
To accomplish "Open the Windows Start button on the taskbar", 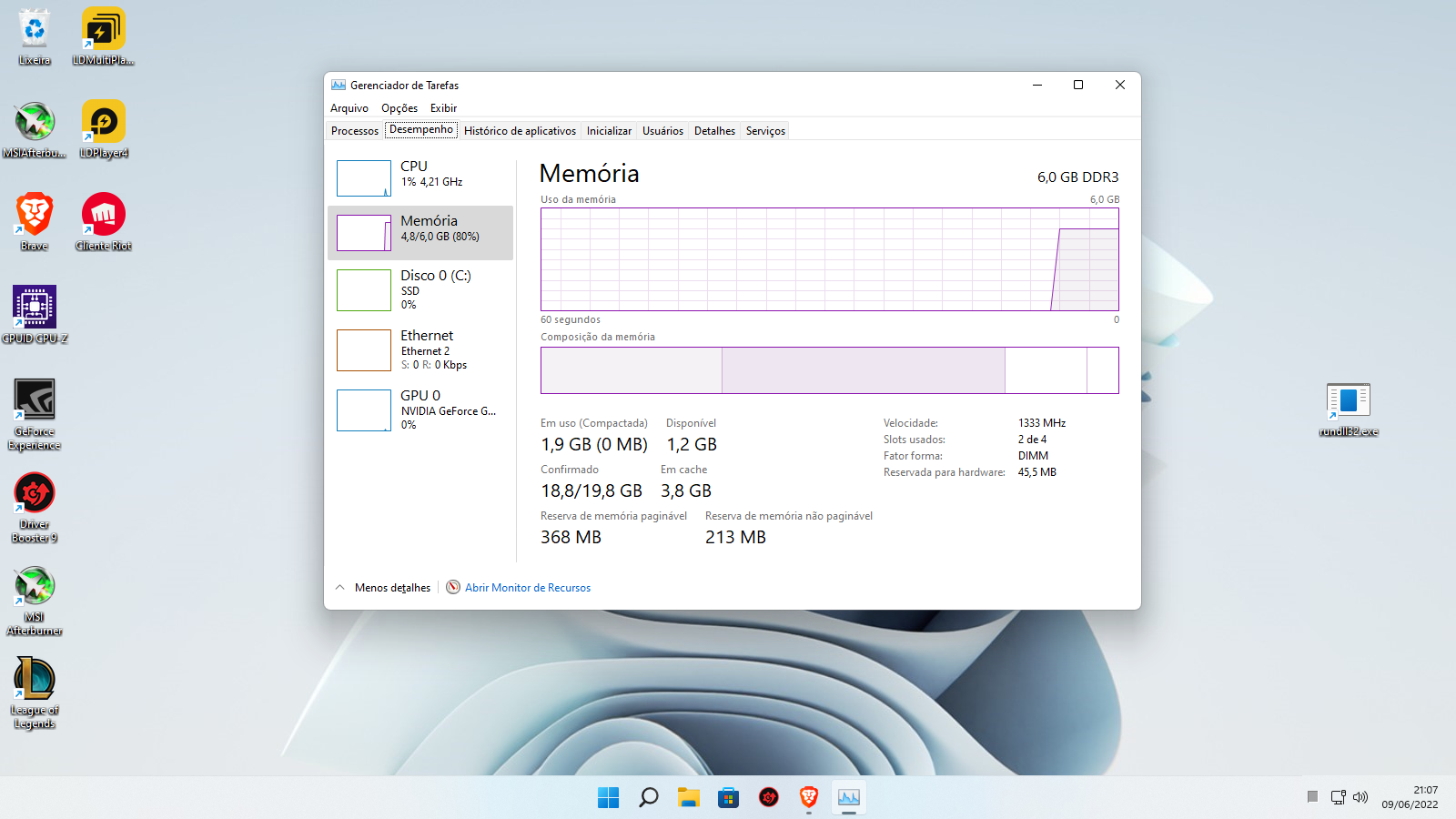I will click(x=608, y=798).
